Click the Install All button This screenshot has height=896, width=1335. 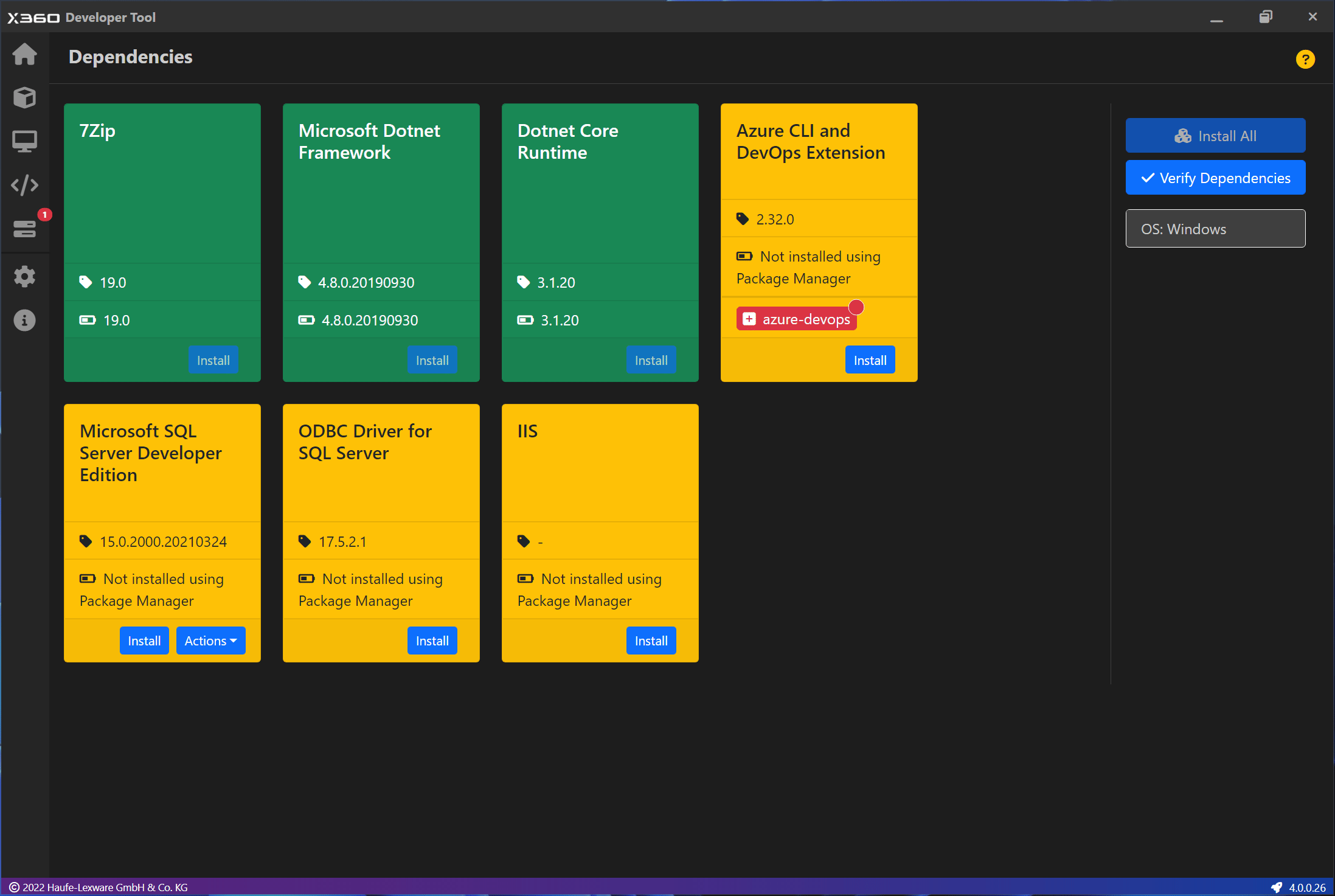1215,136
